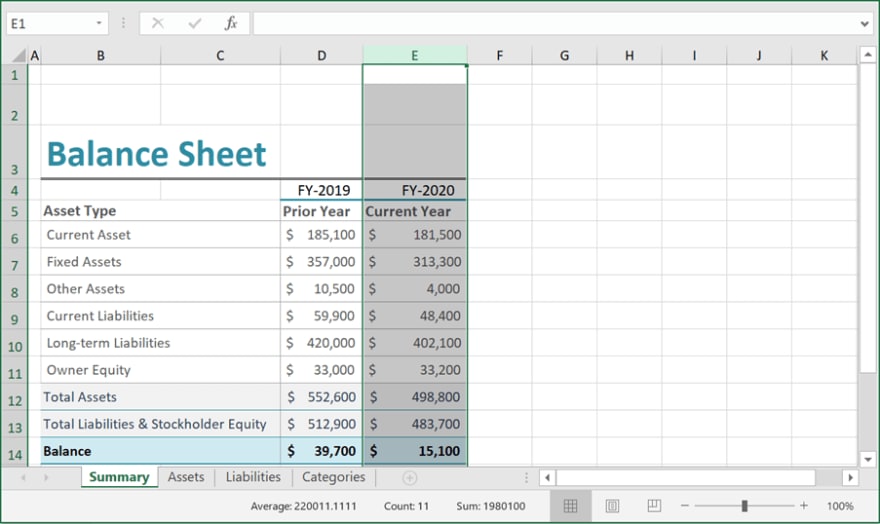Screen dimensions: 880x524
Task: Click the FY-2019 cell
Action: [322, 190]
